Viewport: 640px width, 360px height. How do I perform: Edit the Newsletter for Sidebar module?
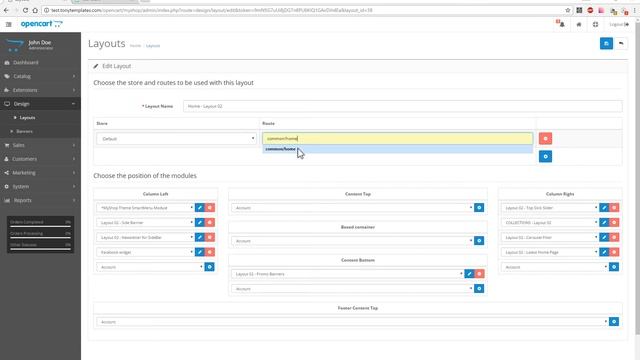[200, 237]
